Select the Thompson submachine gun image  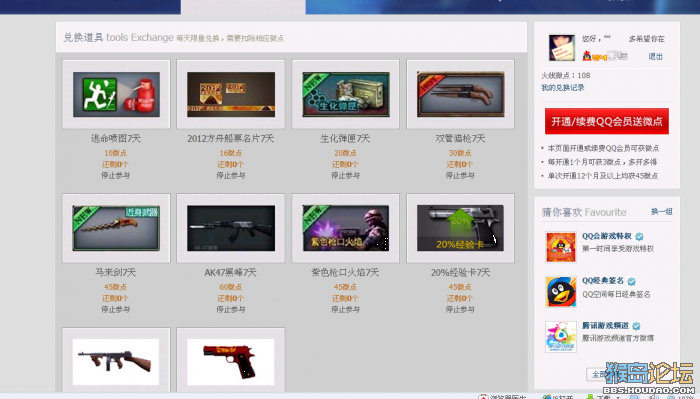click(x=116, y=362)
